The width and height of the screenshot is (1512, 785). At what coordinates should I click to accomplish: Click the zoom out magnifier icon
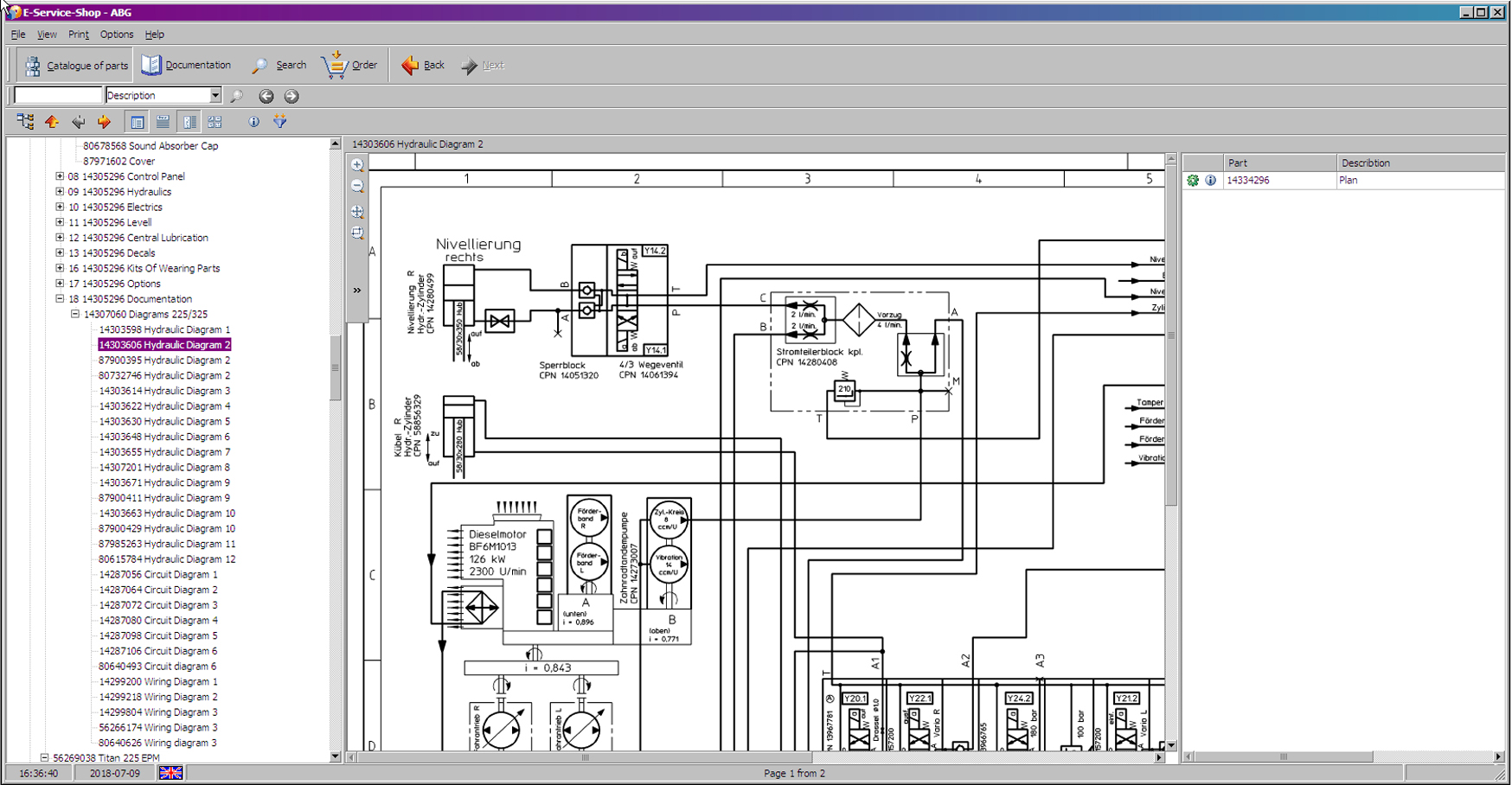[357, 186]
